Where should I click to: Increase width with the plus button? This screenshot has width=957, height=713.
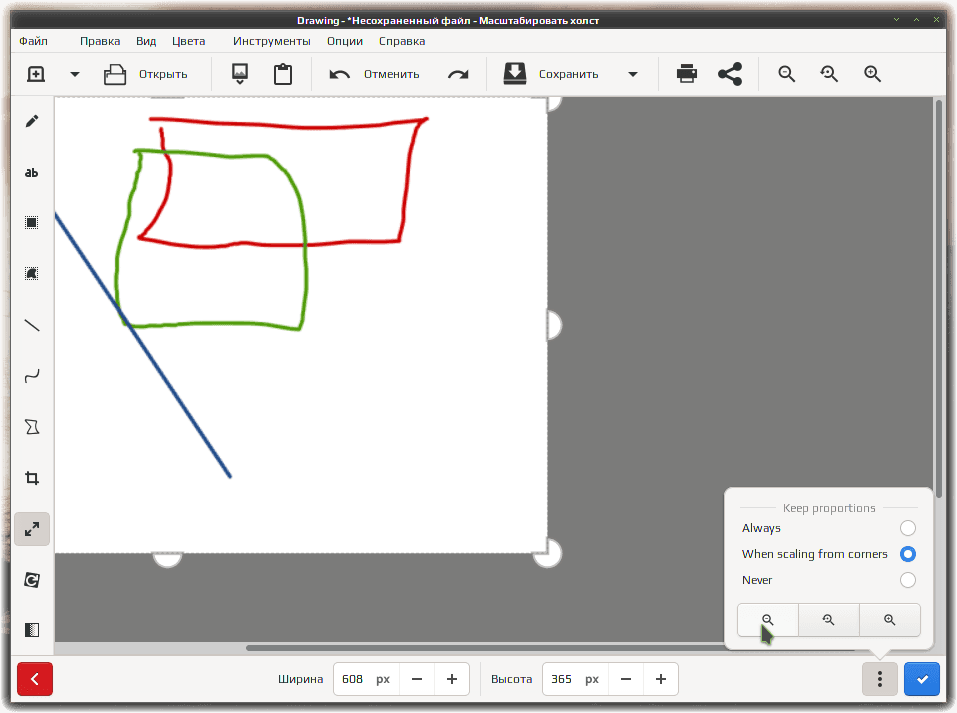pyautogui.click(x=452, y=679)
